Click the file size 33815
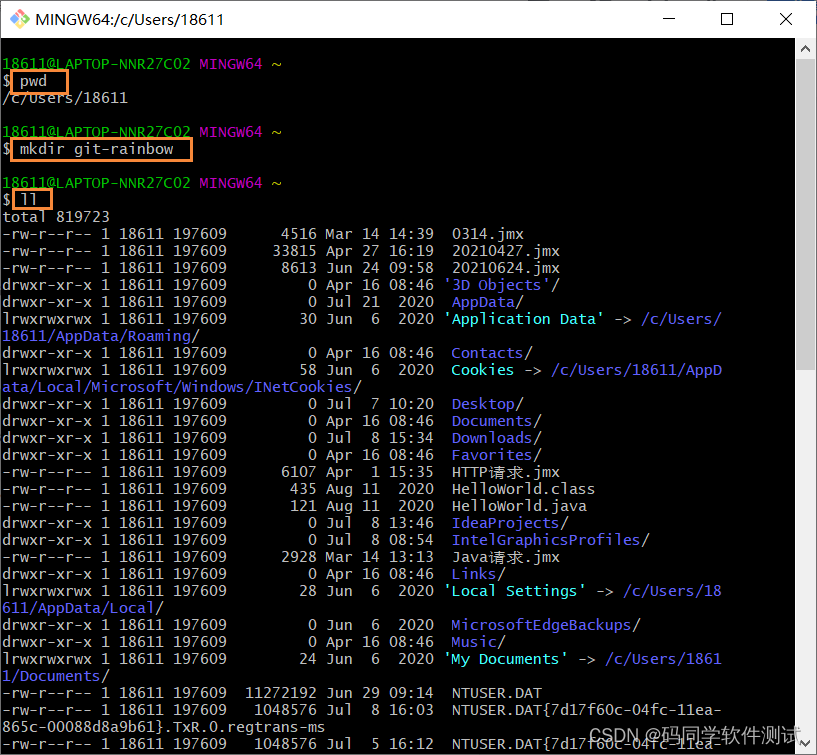The image size is (817, 755). (x=294, y=251)
